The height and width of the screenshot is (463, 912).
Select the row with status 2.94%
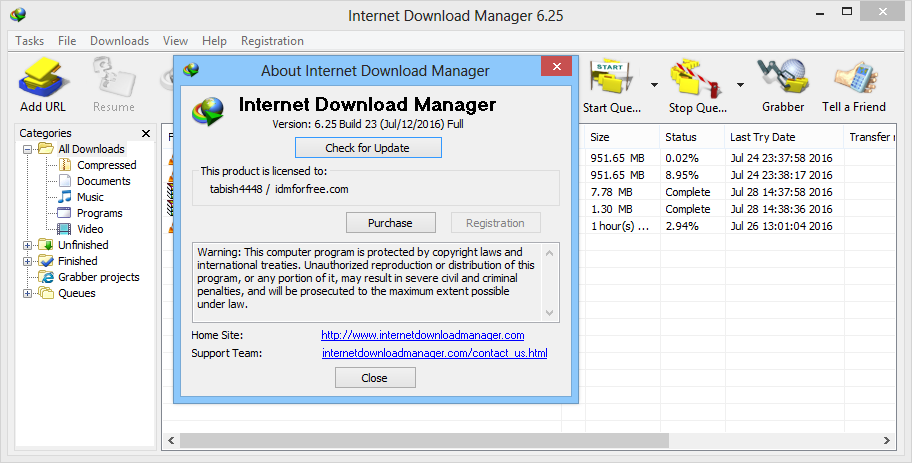[682, 226]
